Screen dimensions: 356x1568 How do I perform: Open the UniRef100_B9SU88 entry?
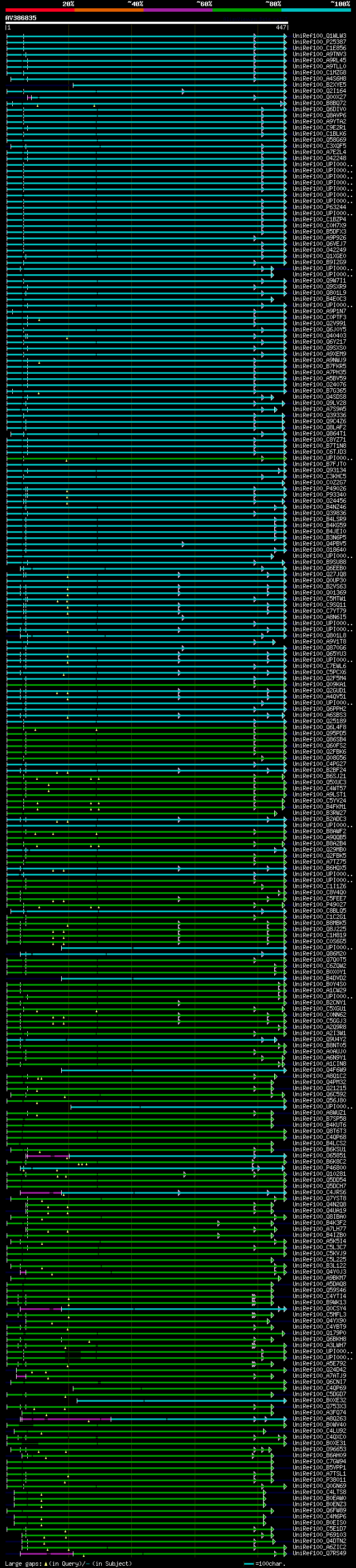pos(319,562)
